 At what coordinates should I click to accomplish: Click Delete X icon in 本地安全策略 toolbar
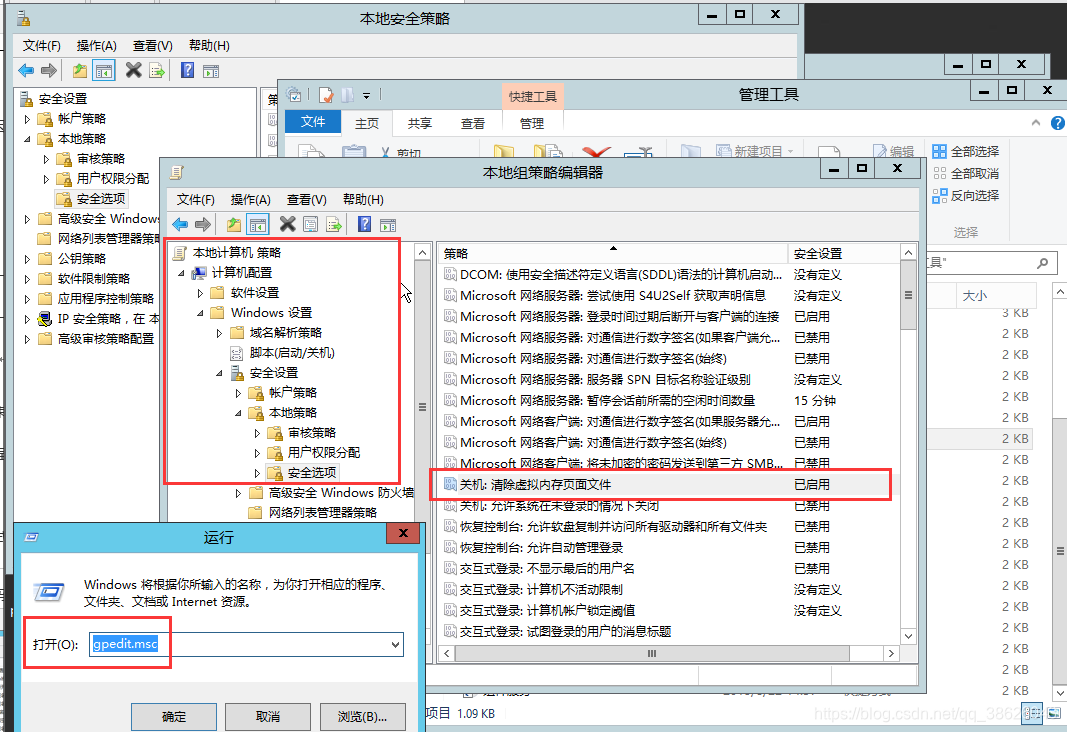134,69
